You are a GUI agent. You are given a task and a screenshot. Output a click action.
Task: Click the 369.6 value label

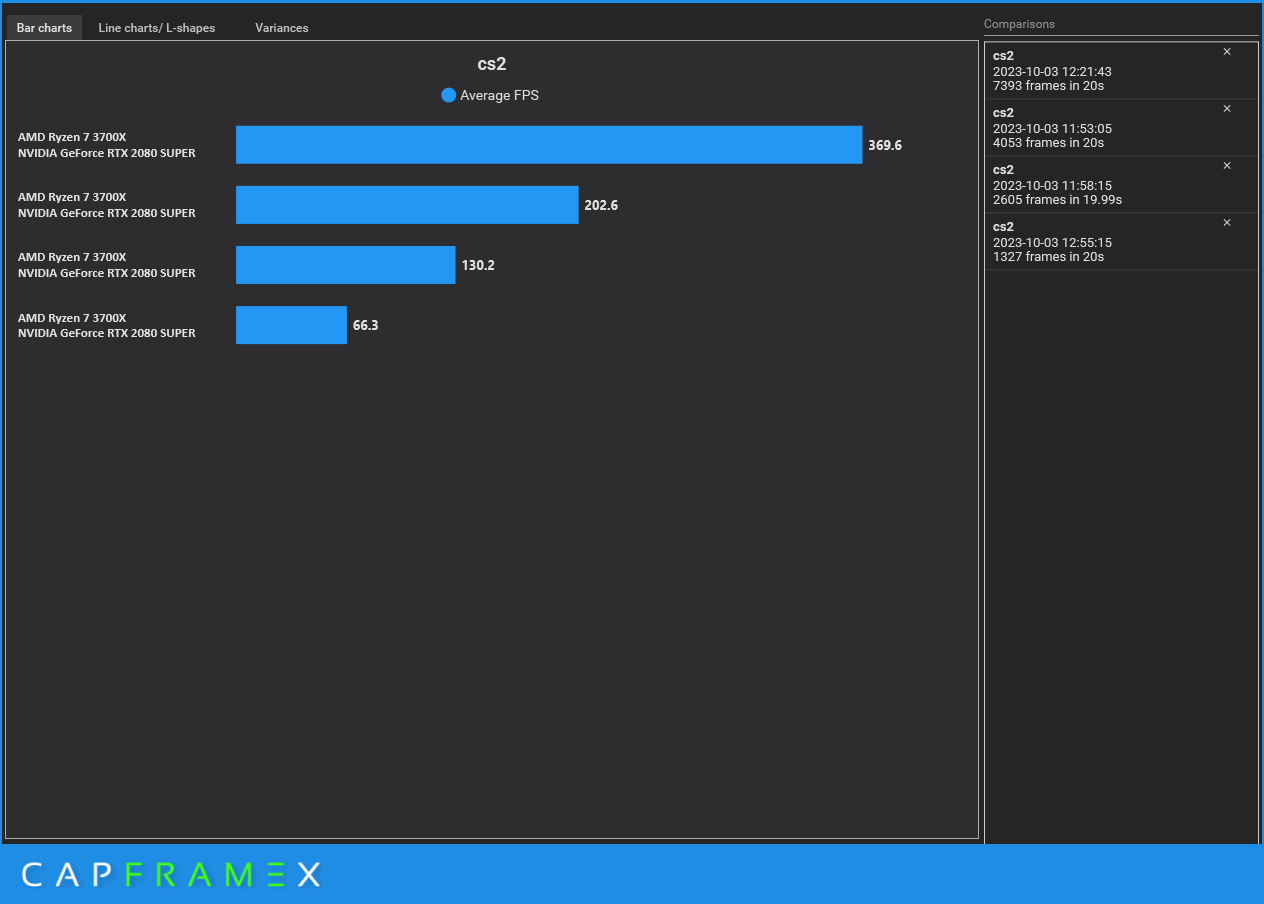pyautogui.click(x=885, y=145)
